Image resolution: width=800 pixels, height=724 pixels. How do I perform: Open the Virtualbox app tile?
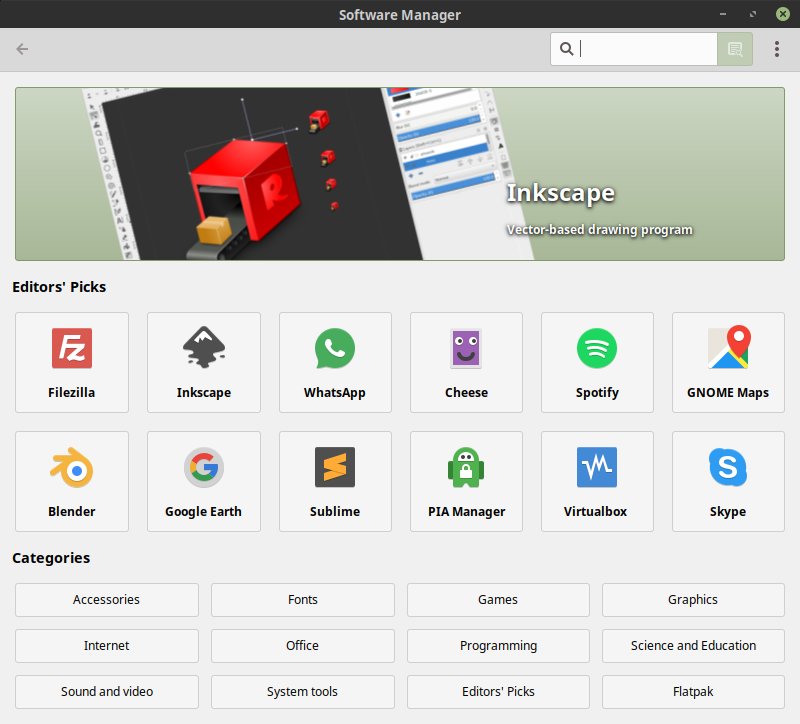coord(597,481)
